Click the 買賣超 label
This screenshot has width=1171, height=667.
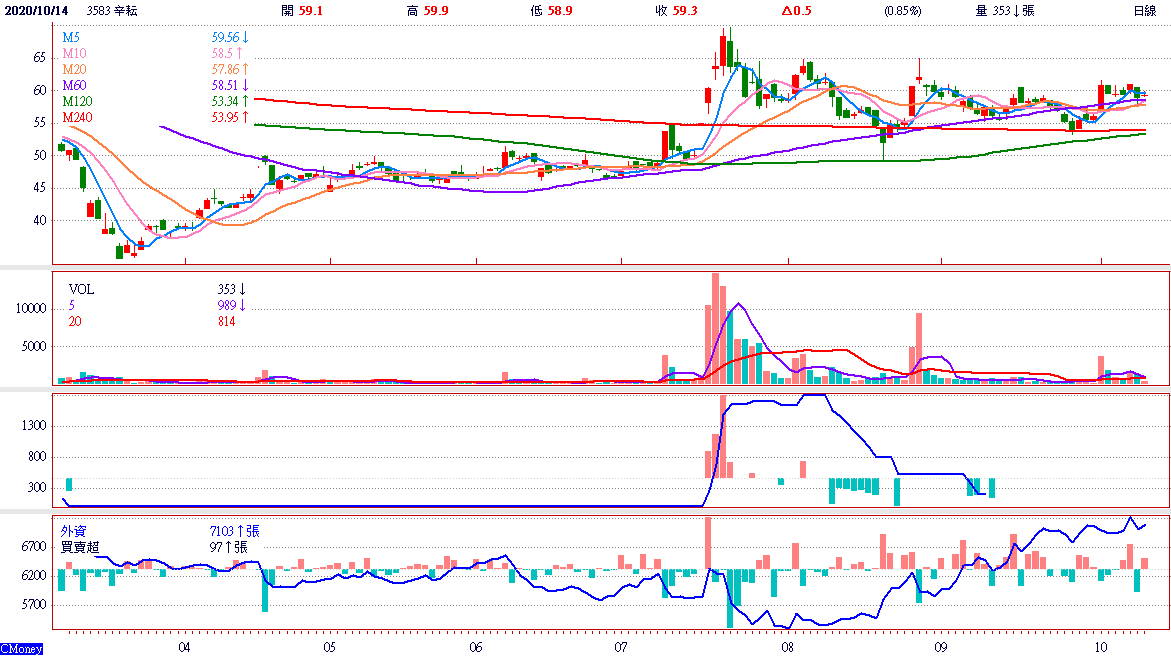coord(80,547)
